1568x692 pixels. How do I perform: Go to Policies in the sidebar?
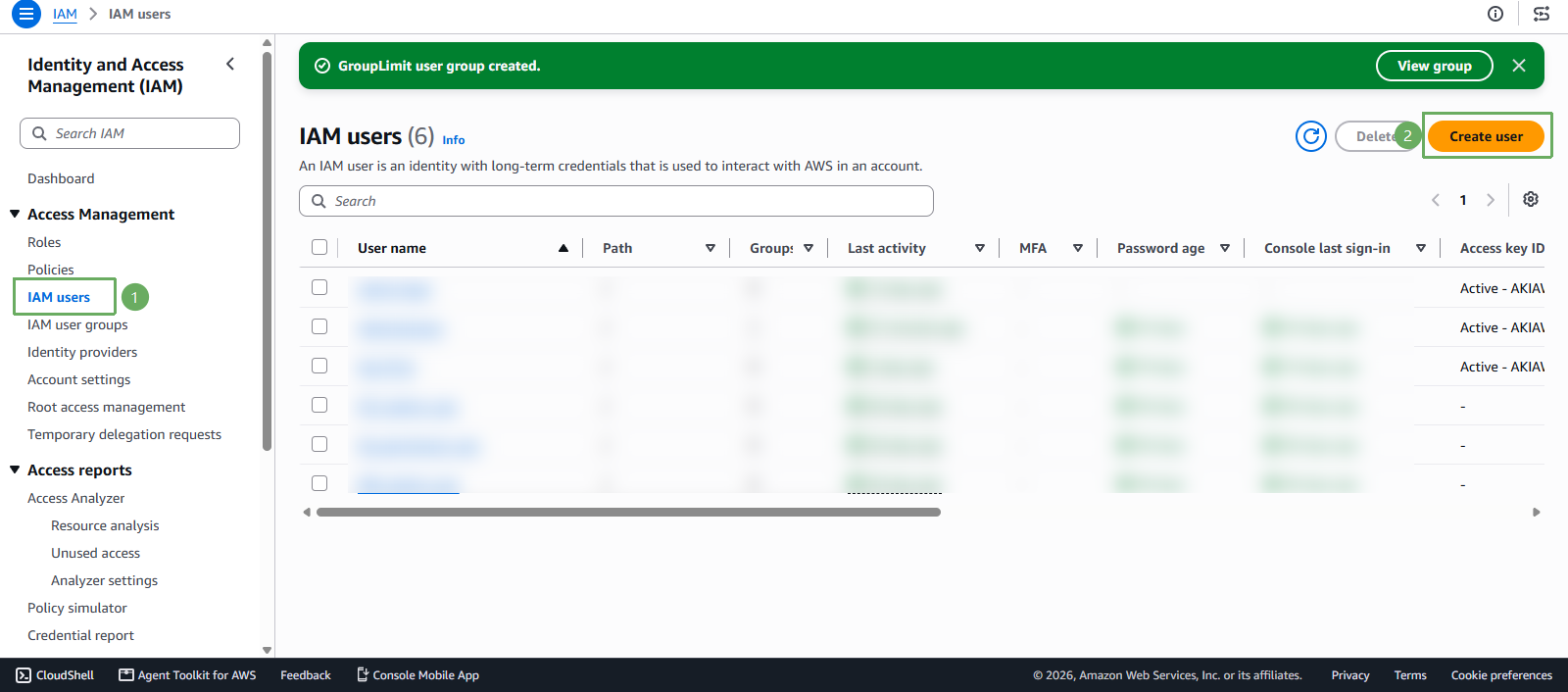[x=51, y=270]
